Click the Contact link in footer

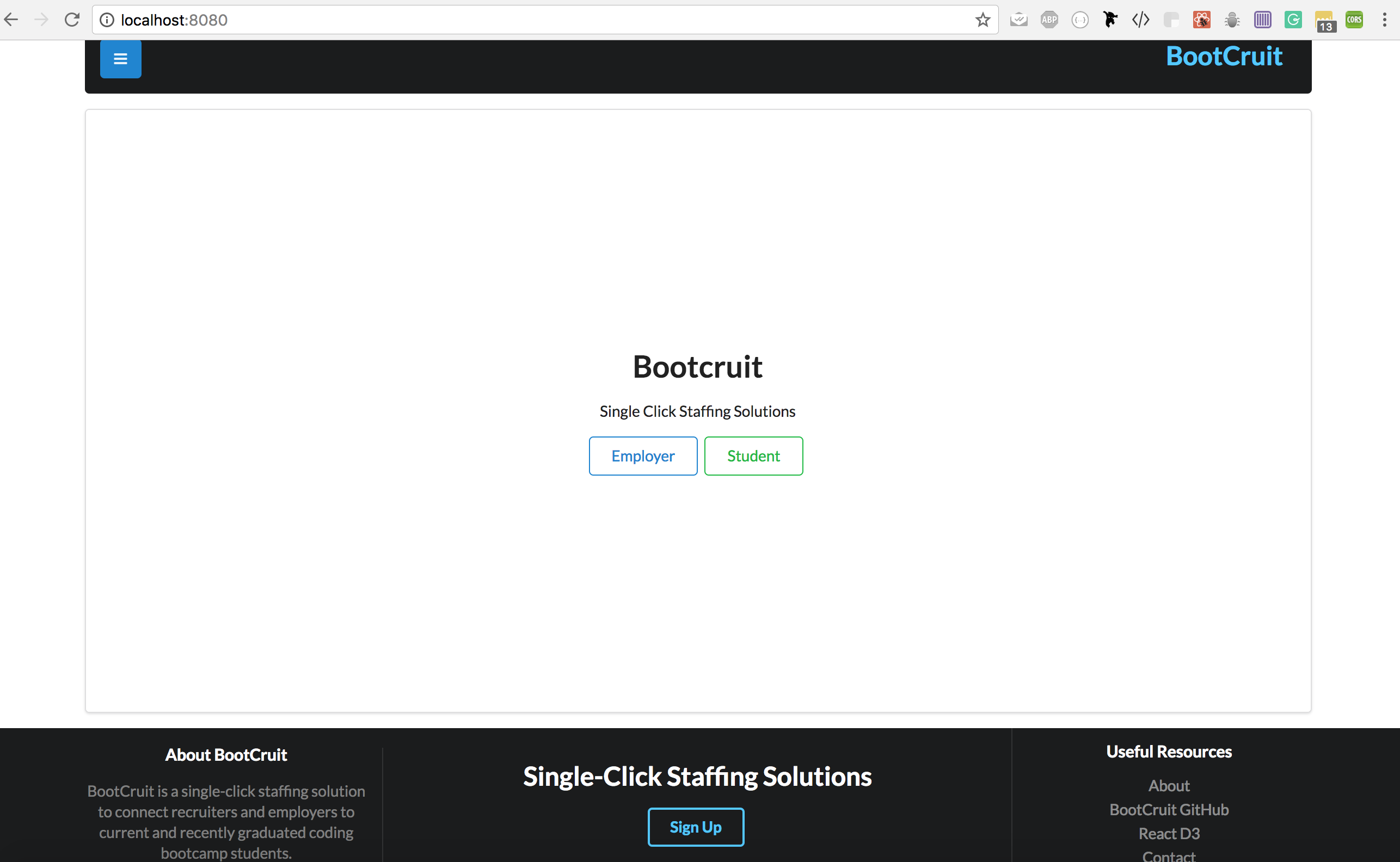coord(1167,855)
